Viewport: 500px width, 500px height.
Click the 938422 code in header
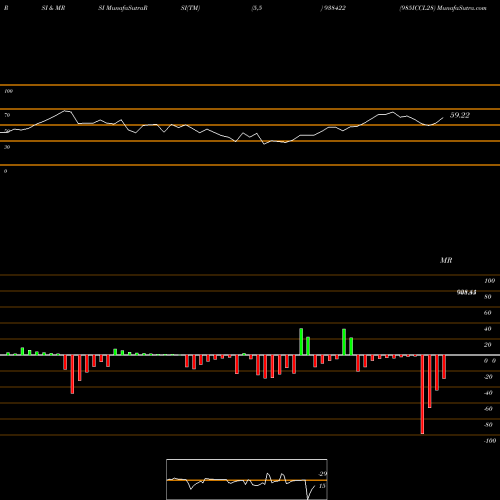point(334,8)
